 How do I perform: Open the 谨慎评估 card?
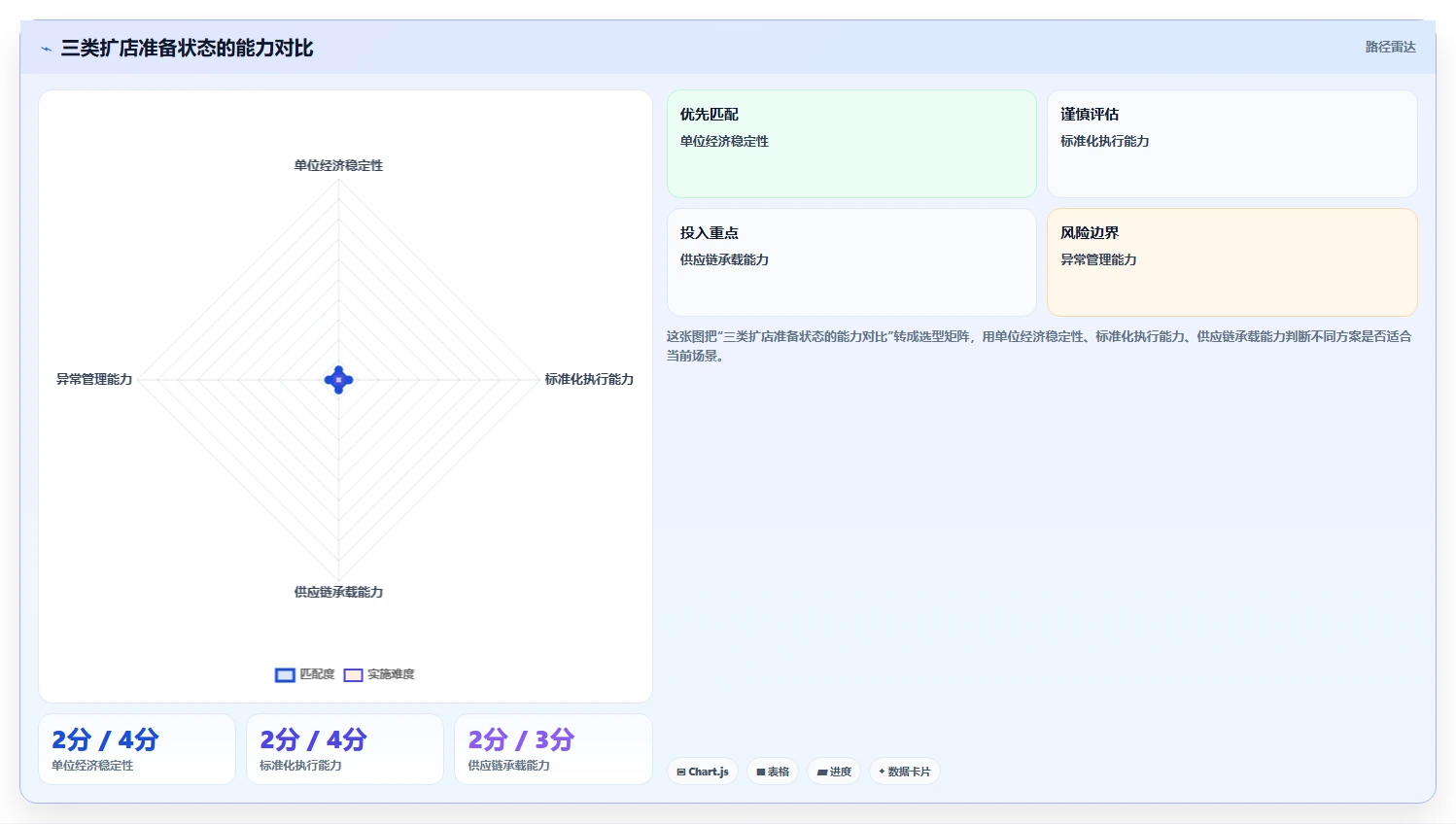[x=1231, y=144]
